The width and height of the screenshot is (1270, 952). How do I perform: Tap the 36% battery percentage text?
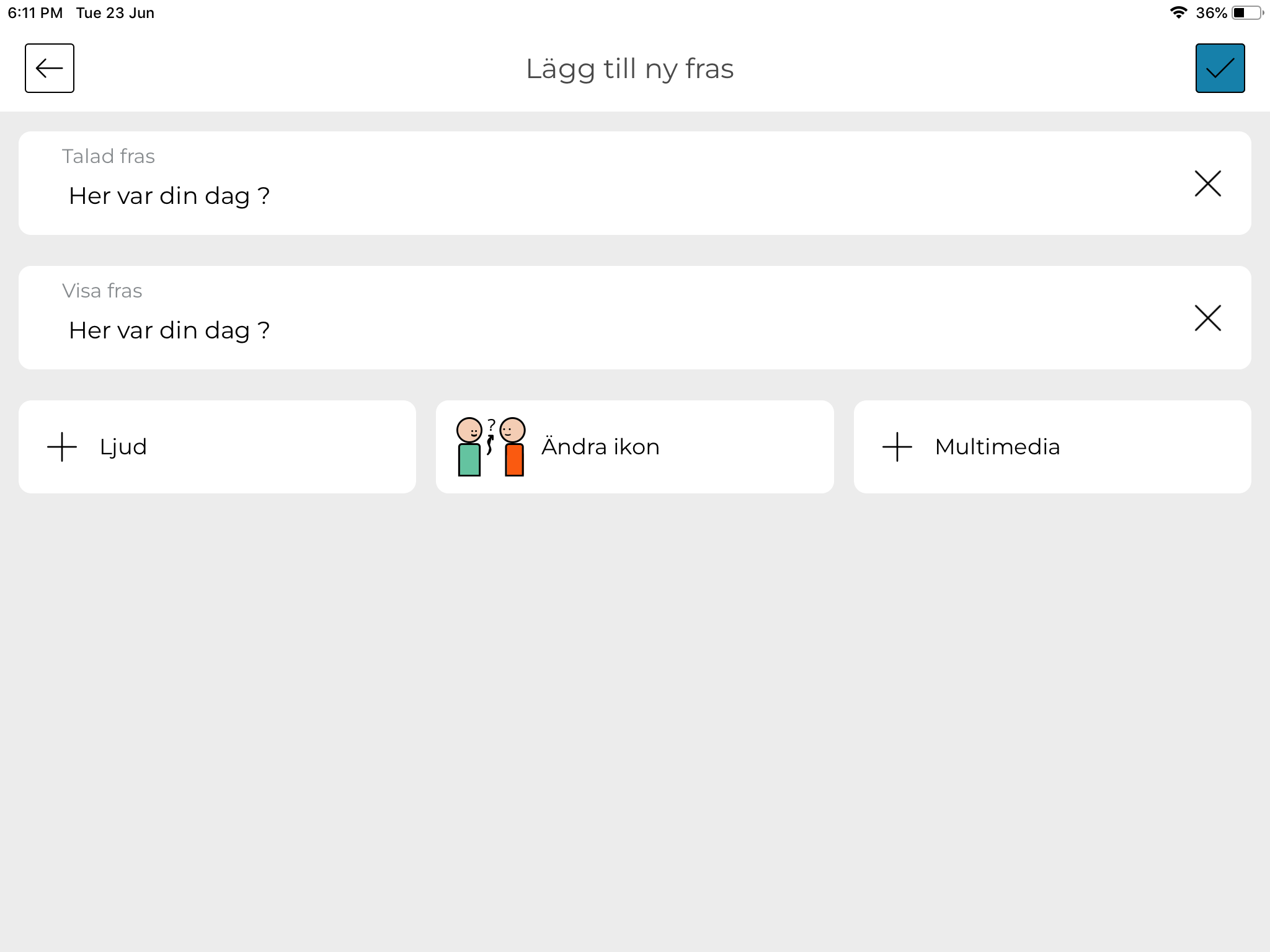1211,12
